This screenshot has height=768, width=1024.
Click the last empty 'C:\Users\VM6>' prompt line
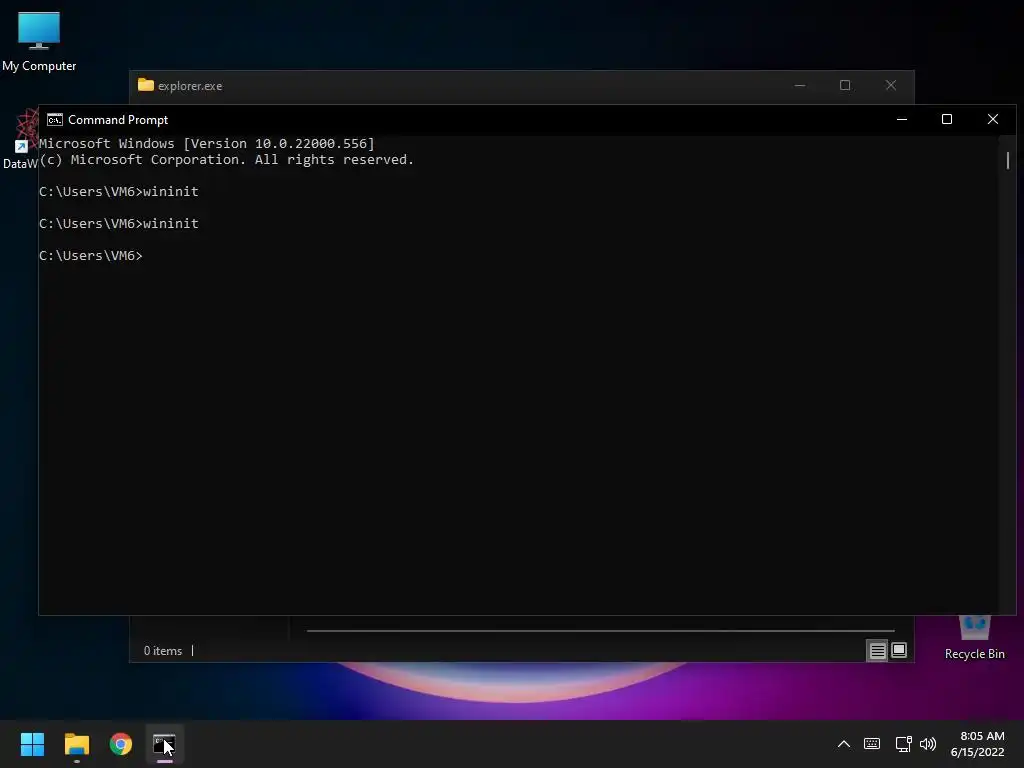[x=91, y=255]
